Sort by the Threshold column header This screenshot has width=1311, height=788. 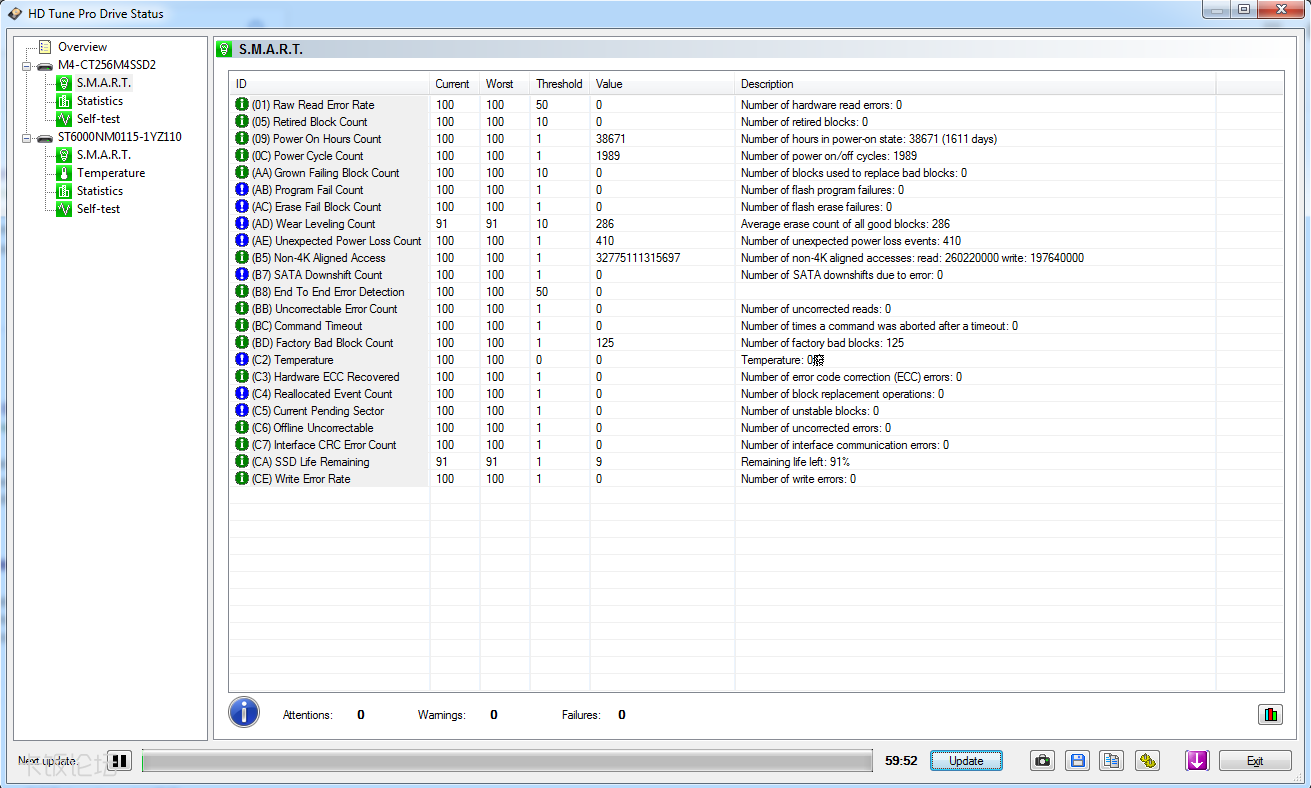560,84
